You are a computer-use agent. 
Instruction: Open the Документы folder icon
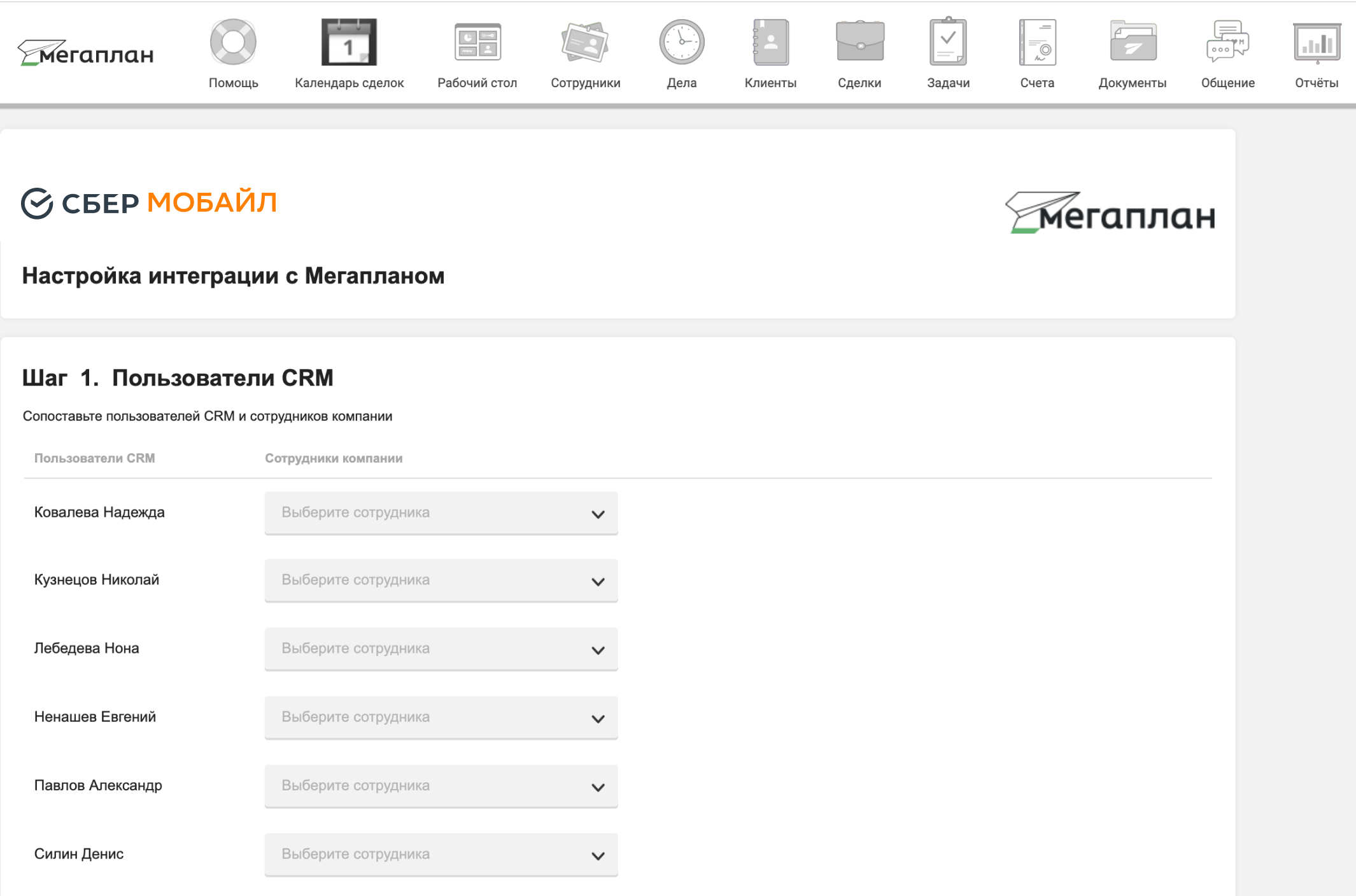pyautogui.click(x=1133, y=43)
